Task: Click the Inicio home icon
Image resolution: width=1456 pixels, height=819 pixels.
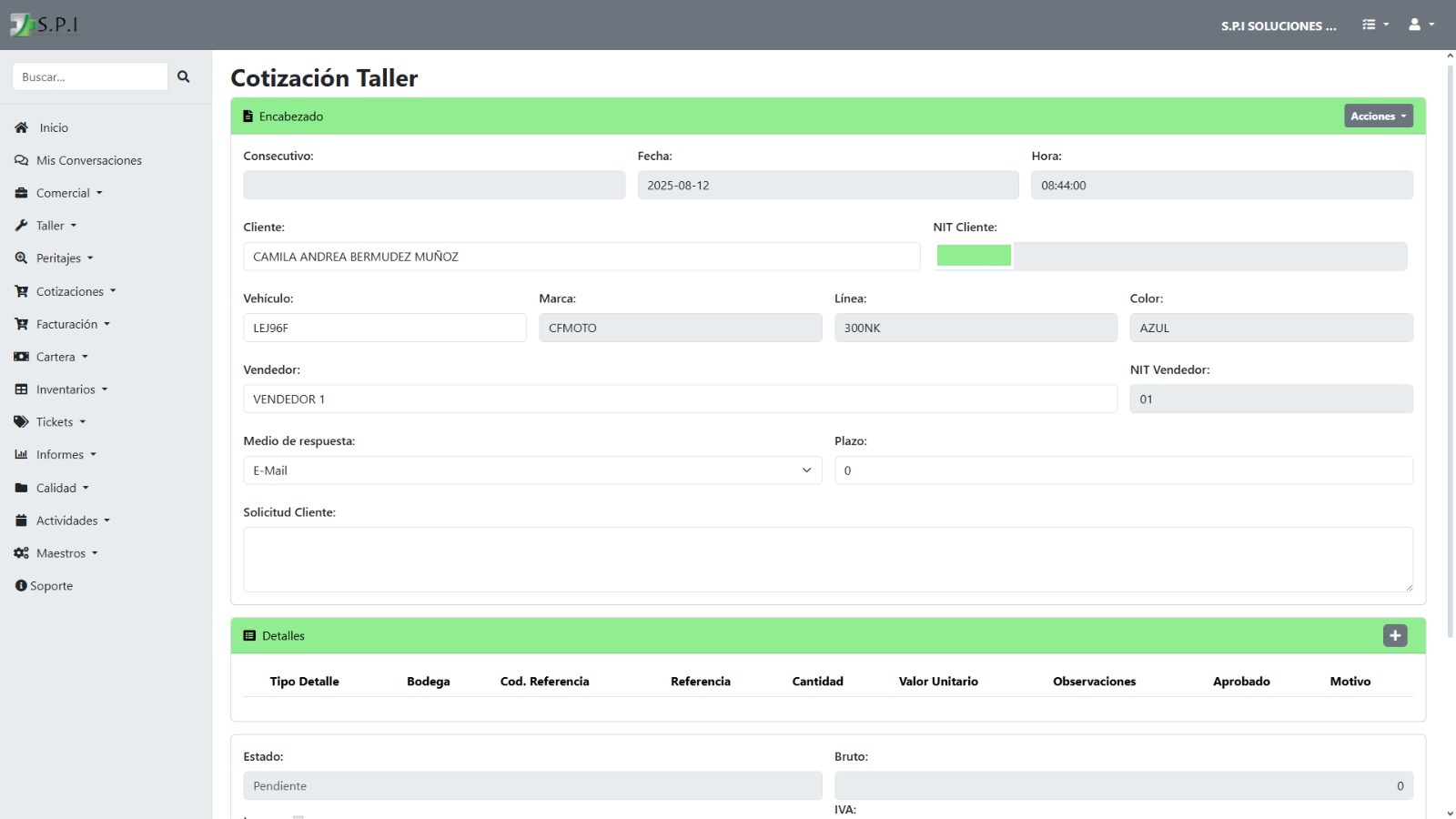Action: pyautogui.click(x=21, y=127)
